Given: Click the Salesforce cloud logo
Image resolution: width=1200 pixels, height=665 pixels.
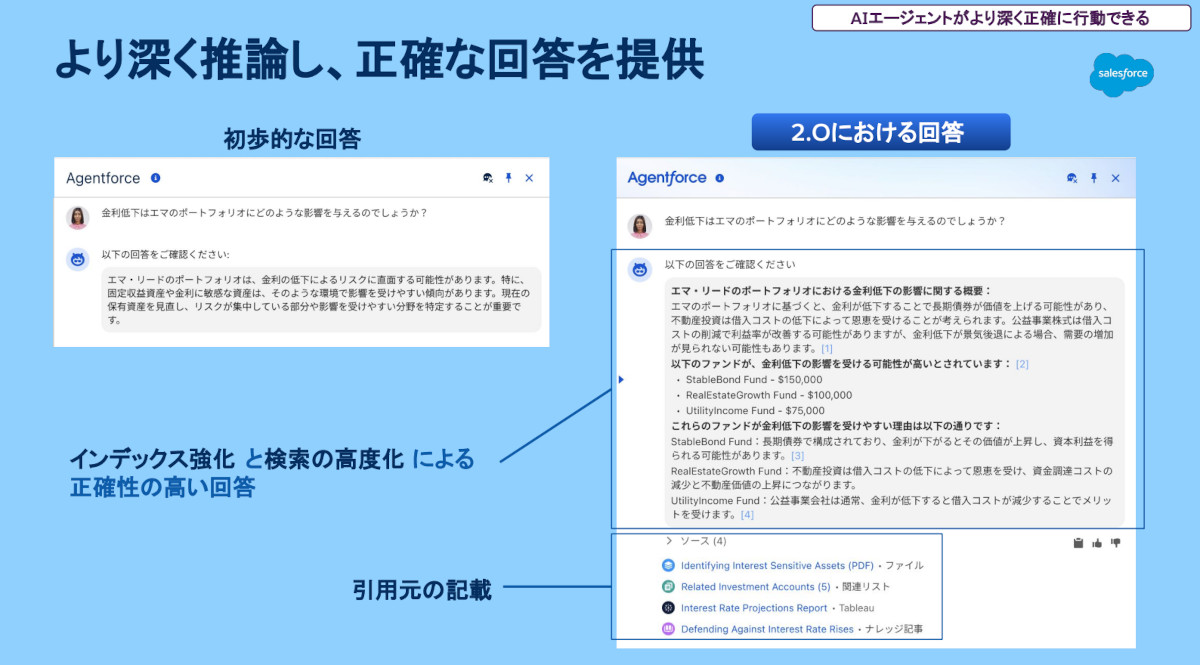Looking at the screenshot, I should [x=1121, y=75].
